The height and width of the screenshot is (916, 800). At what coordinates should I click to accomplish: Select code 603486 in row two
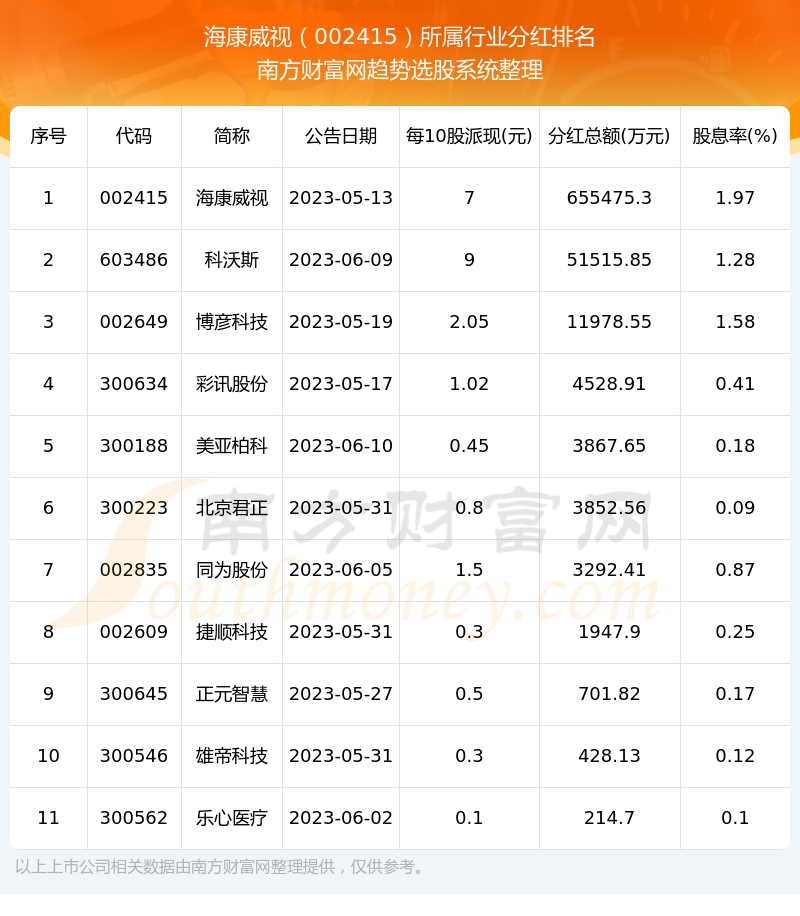tap(134, 260)
